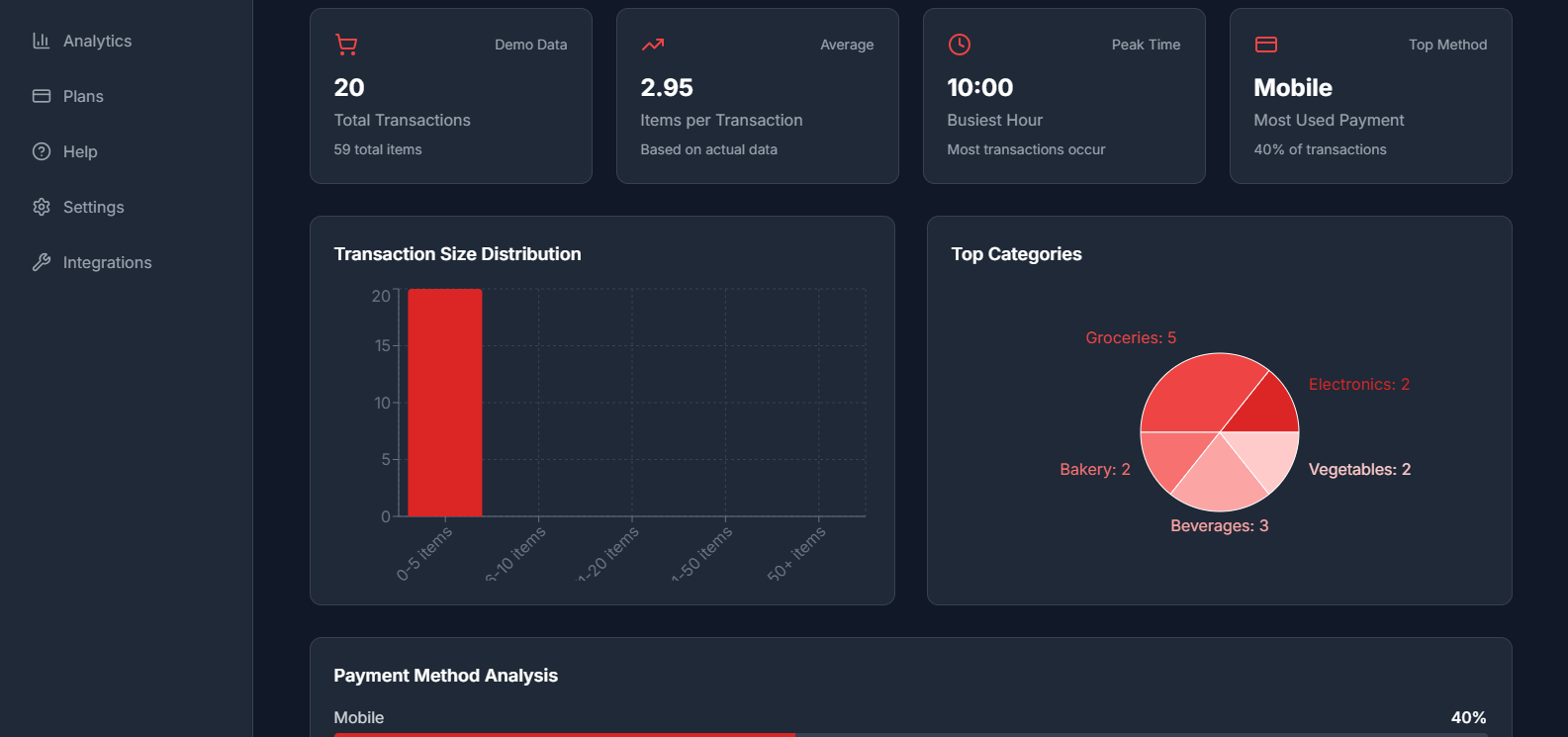Click the 'Vegetables: 2' label

tap(1359, 470)
